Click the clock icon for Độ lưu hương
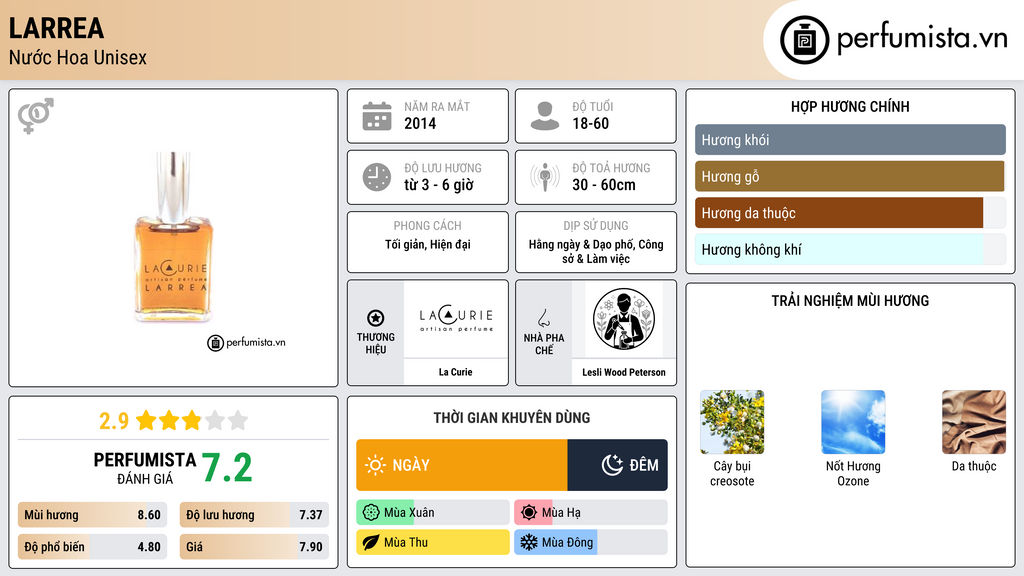This screenshot has width=1024, height=576. pos(377,177)
